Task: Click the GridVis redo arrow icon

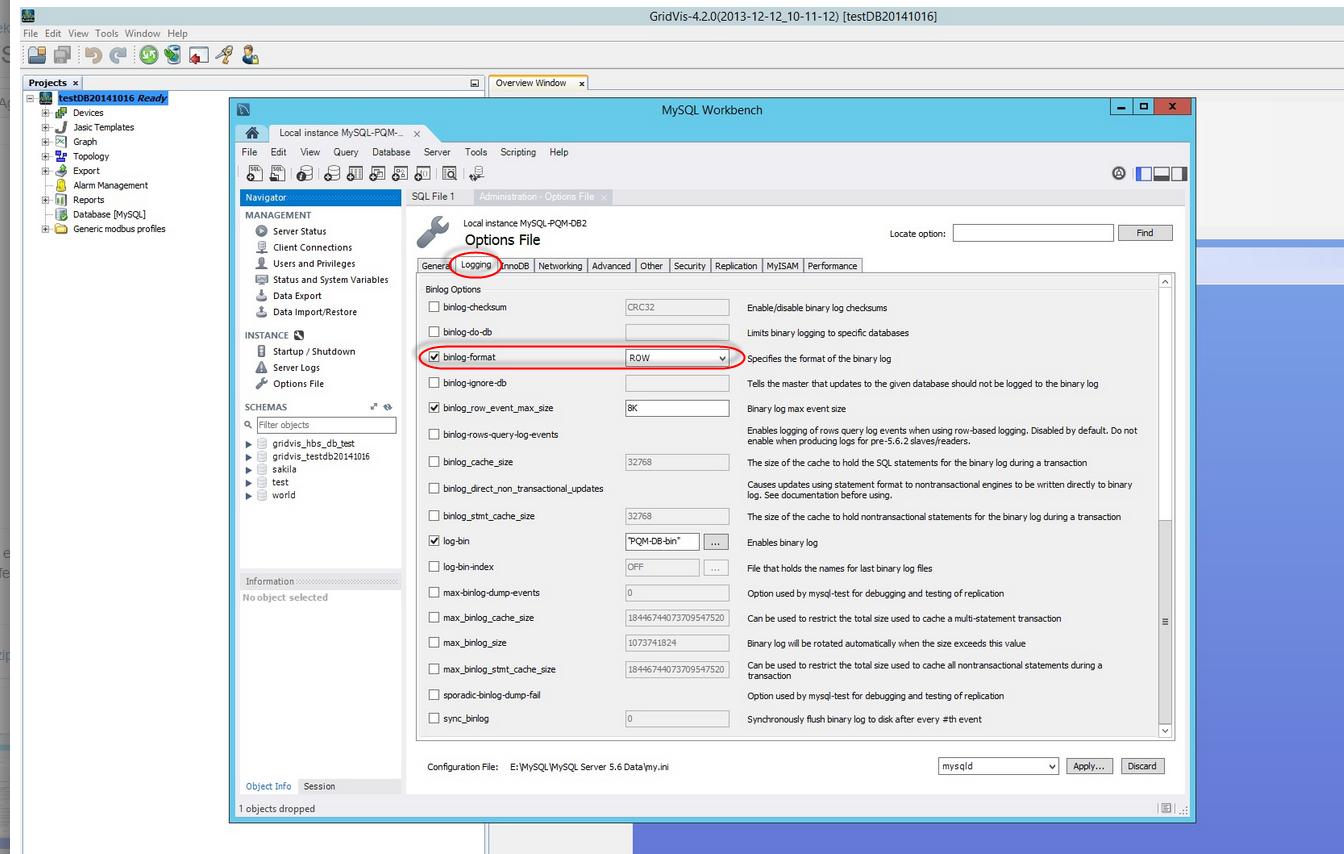Action: tap(118, 55)
